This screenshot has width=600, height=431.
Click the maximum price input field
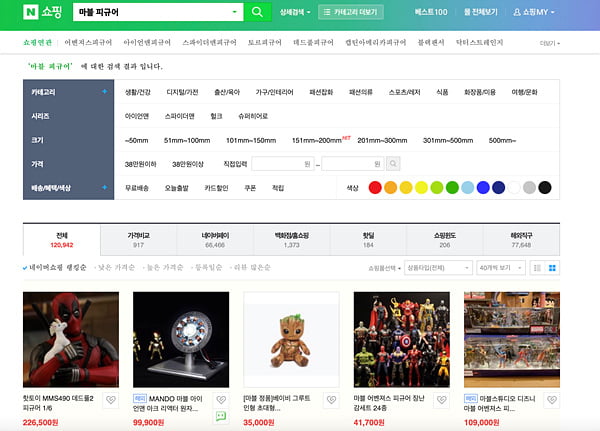pos(353,164)
